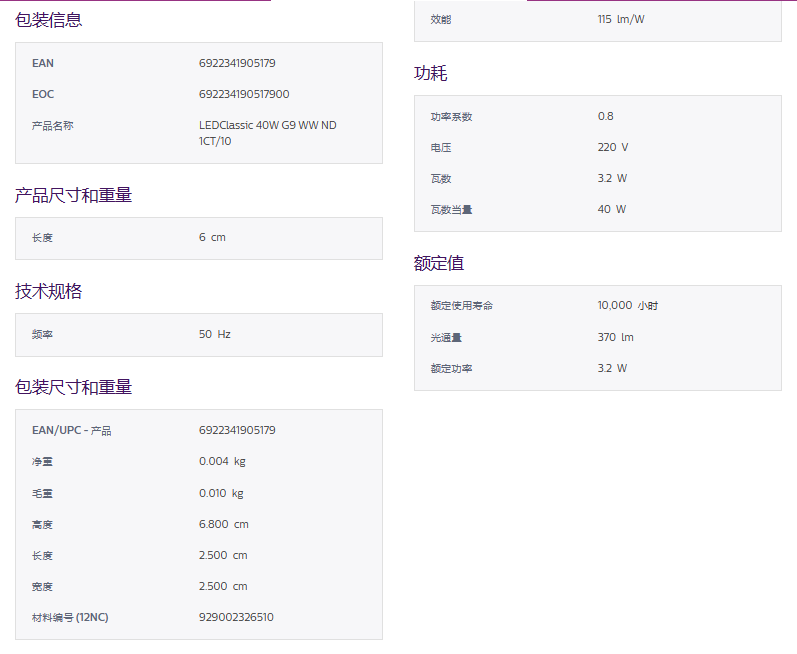Screen dimensions: 797x654
Task: Select the 包装尺寸和重量 heading
Action: pos(73,387)
